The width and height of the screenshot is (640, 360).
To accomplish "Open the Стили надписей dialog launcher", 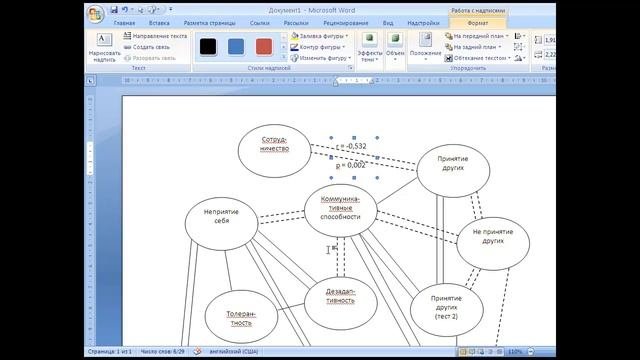I will click(x=350, y=68).
